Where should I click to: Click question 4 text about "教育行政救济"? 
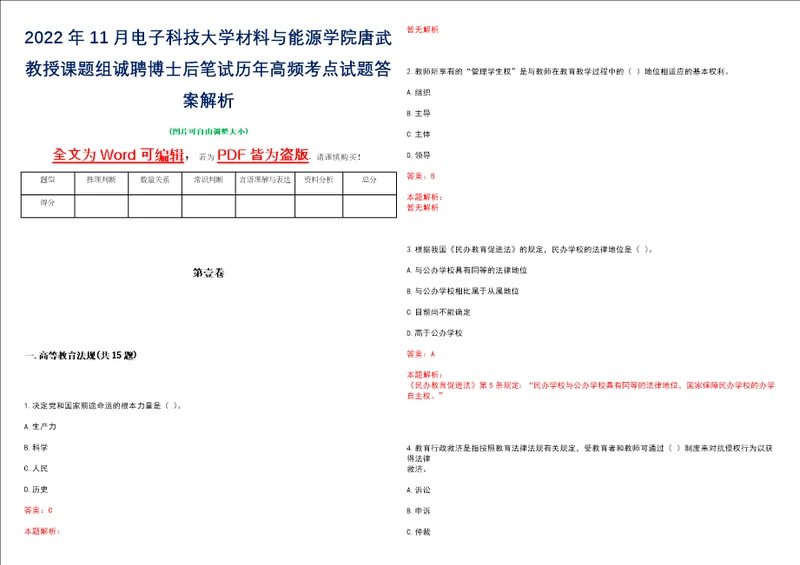(x=590, y=458)
